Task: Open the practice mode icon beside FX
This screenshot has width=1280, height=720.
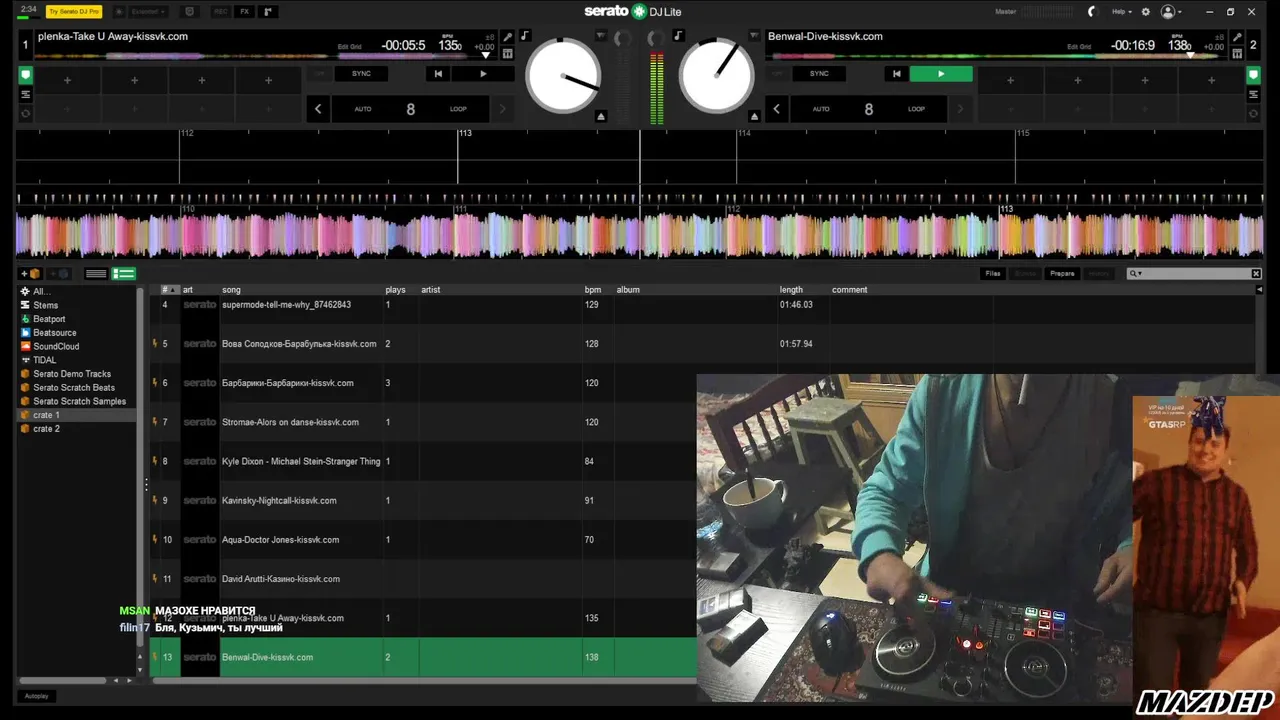Action: [268, 11]
